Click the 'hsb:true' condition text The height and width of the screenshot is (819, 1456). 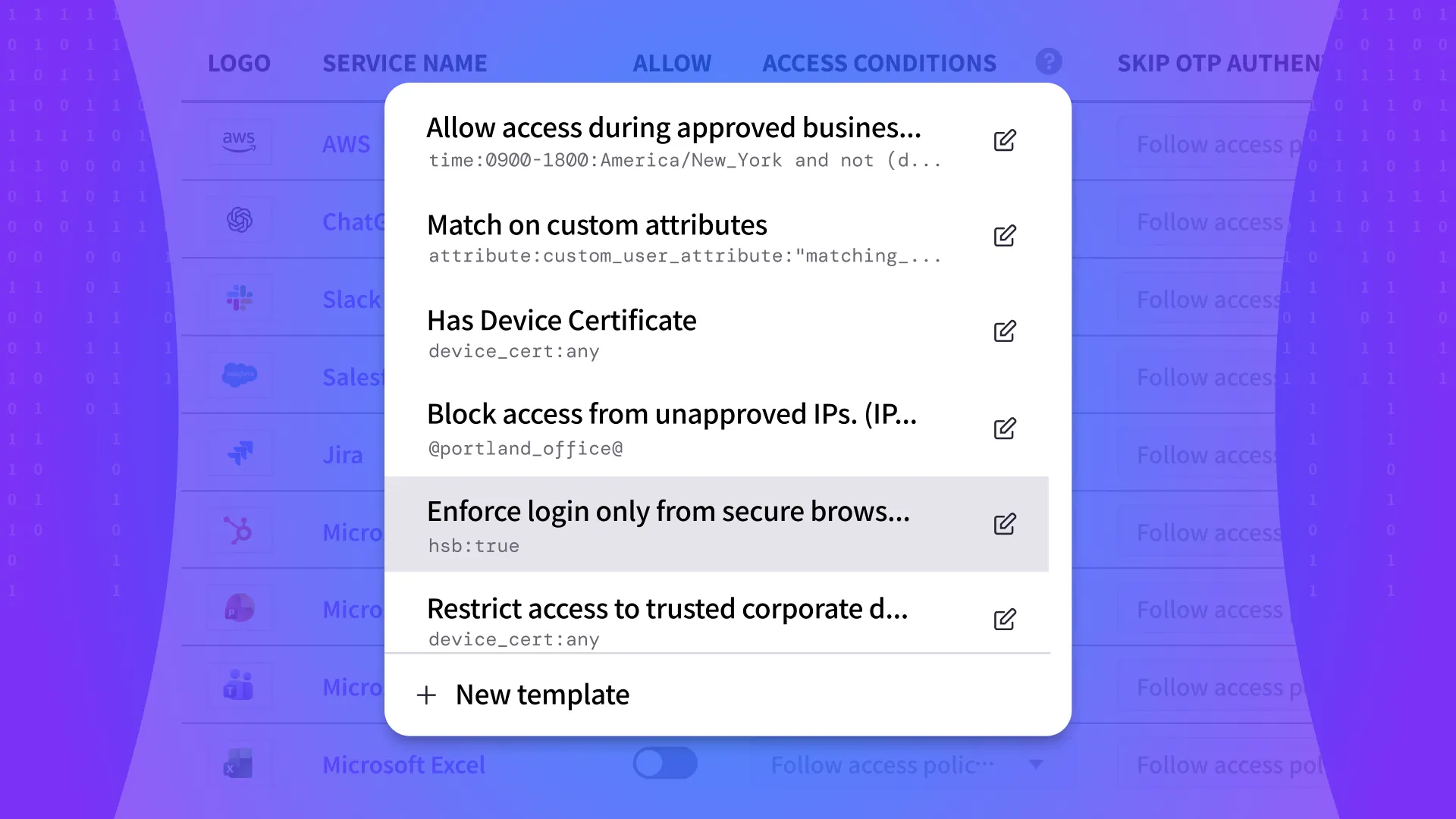click(474, 546)
